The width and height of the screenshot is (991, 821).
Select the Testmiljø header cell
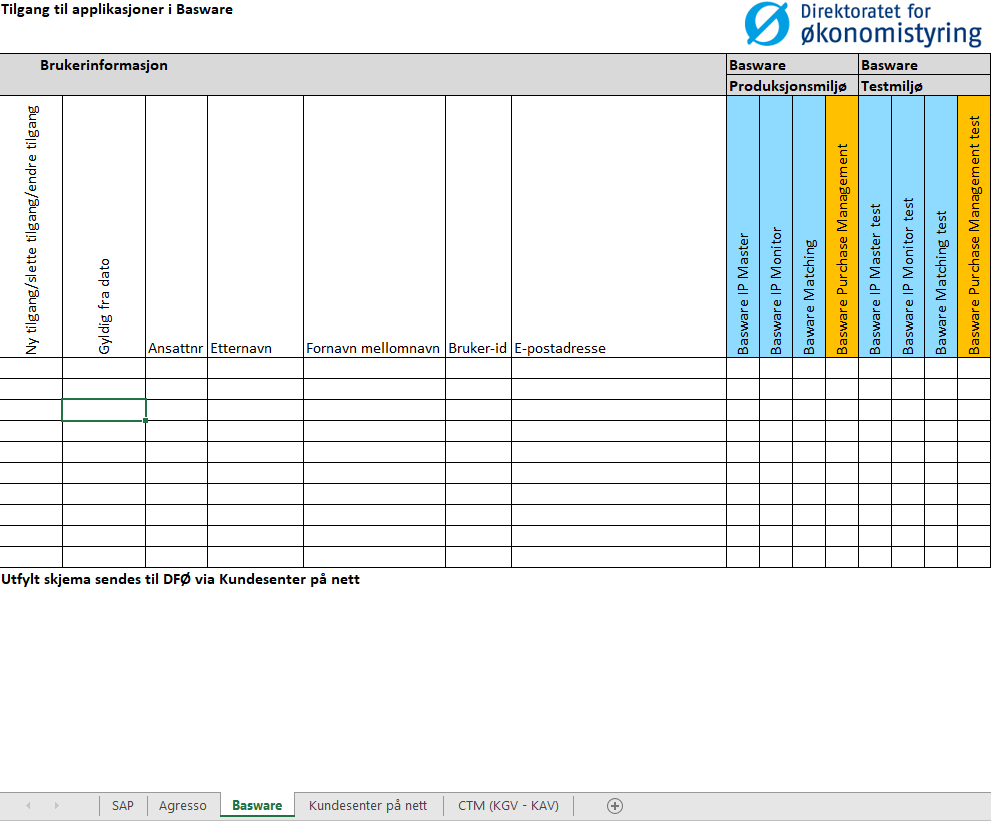924,85
